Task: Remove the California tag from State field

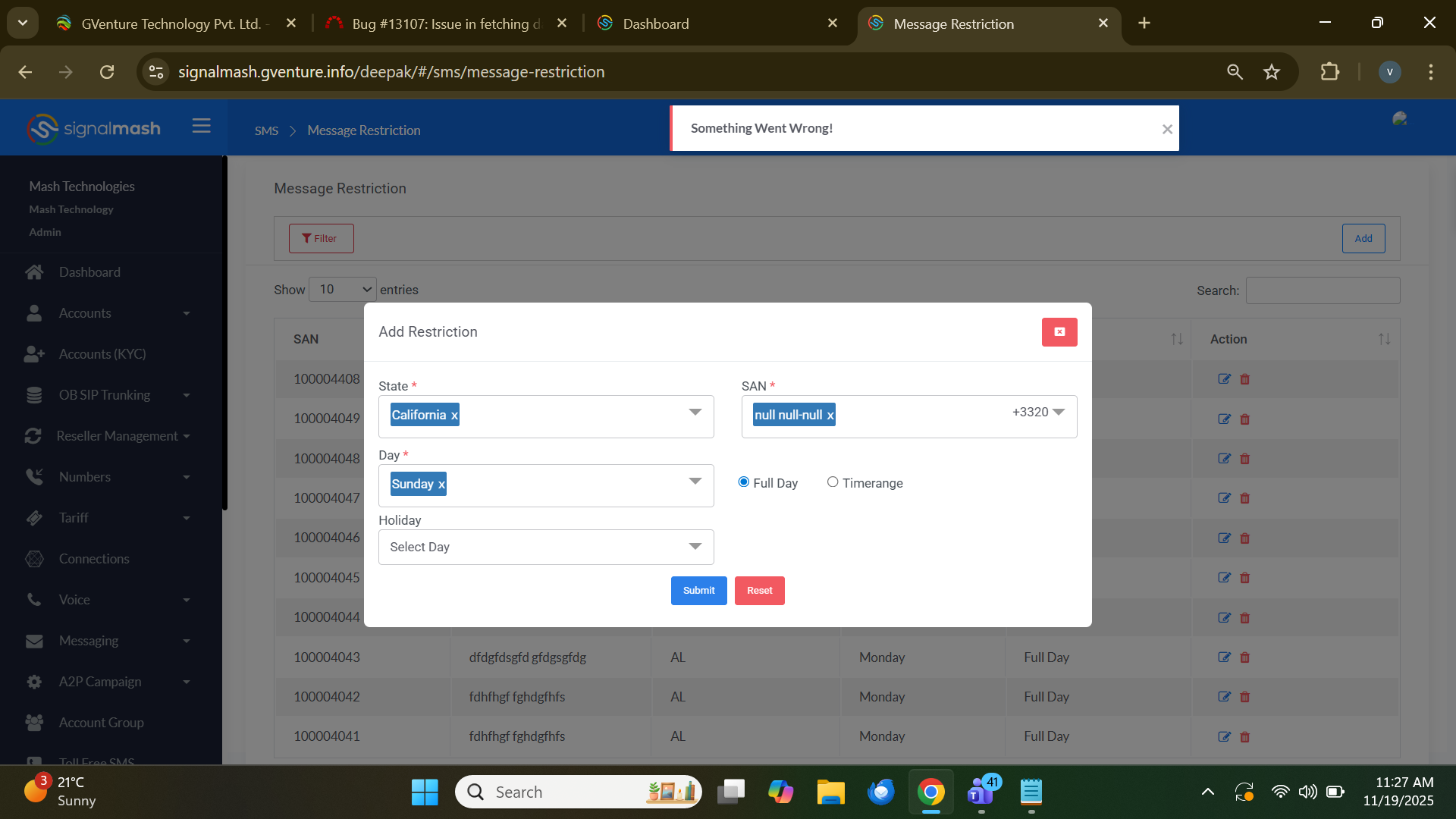Action: point(454,416)
